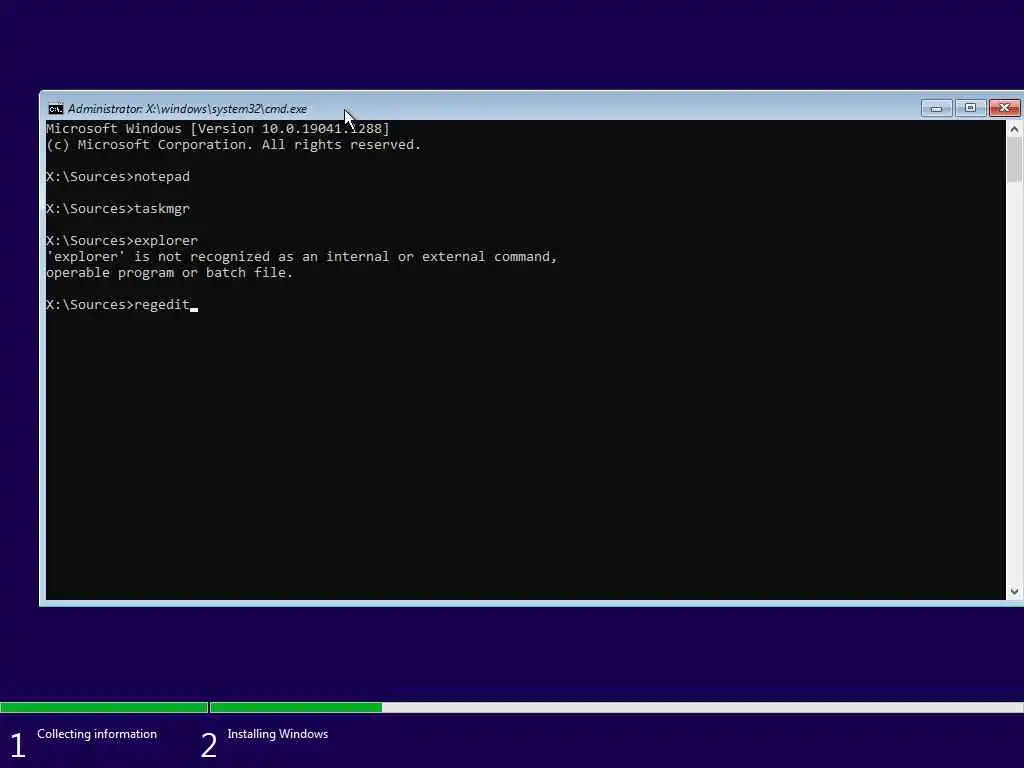Click the scroll-down arrow in the console
The width and height of the screenshot is (1024, 768).
coord(1014,591)
